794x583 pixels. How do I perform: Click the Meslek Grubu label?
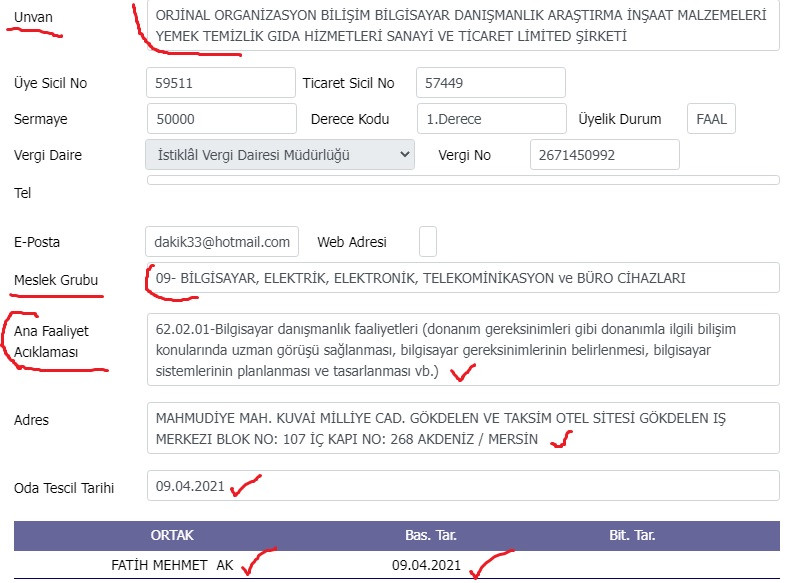56,280
